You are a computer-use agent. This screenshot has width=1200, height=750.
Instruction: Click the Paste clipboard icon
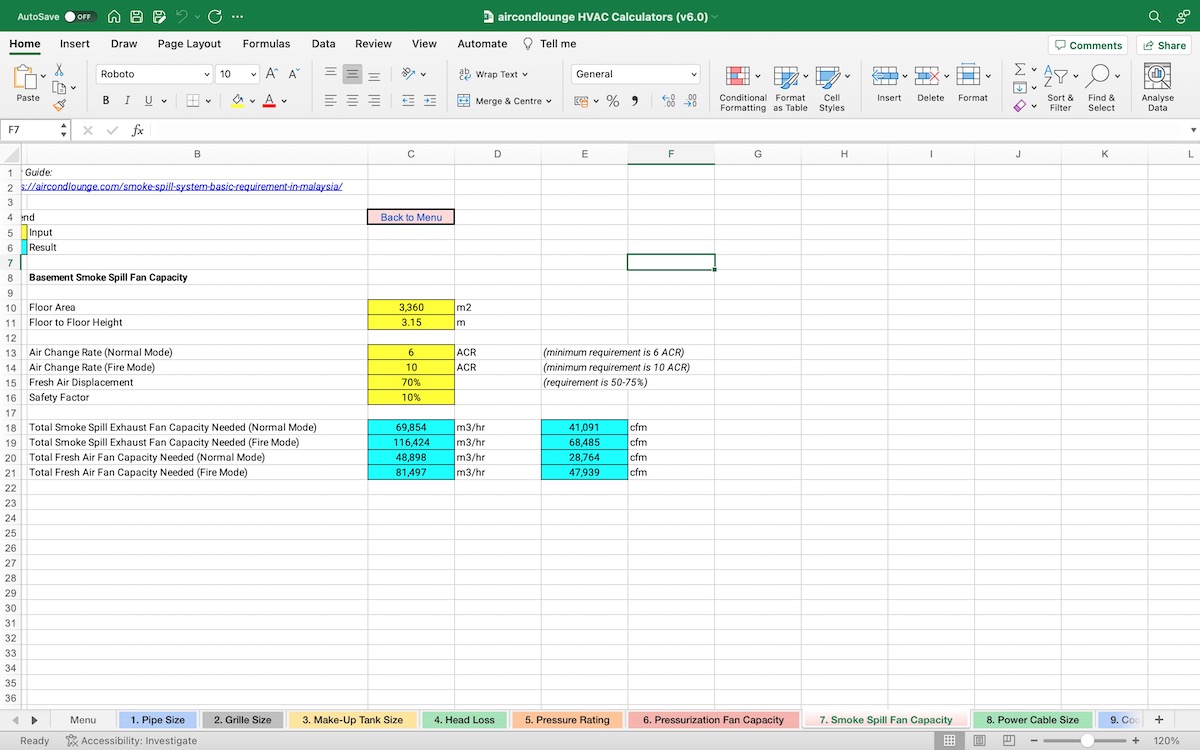28,78
